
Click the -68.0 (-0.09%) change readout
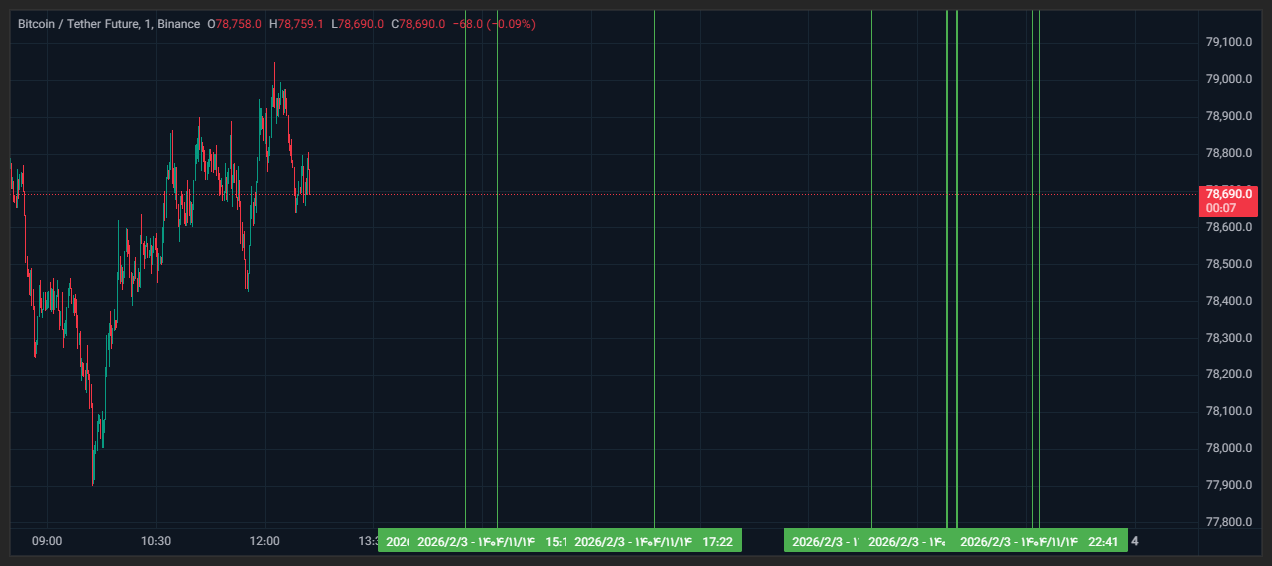[x=494, y=23]
